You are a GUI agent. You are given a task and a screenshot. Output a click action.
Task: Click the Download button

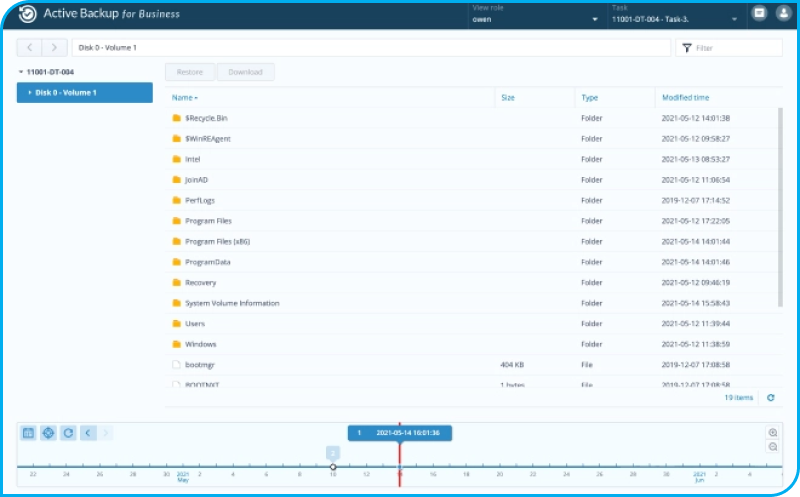(x=245, y=72)
